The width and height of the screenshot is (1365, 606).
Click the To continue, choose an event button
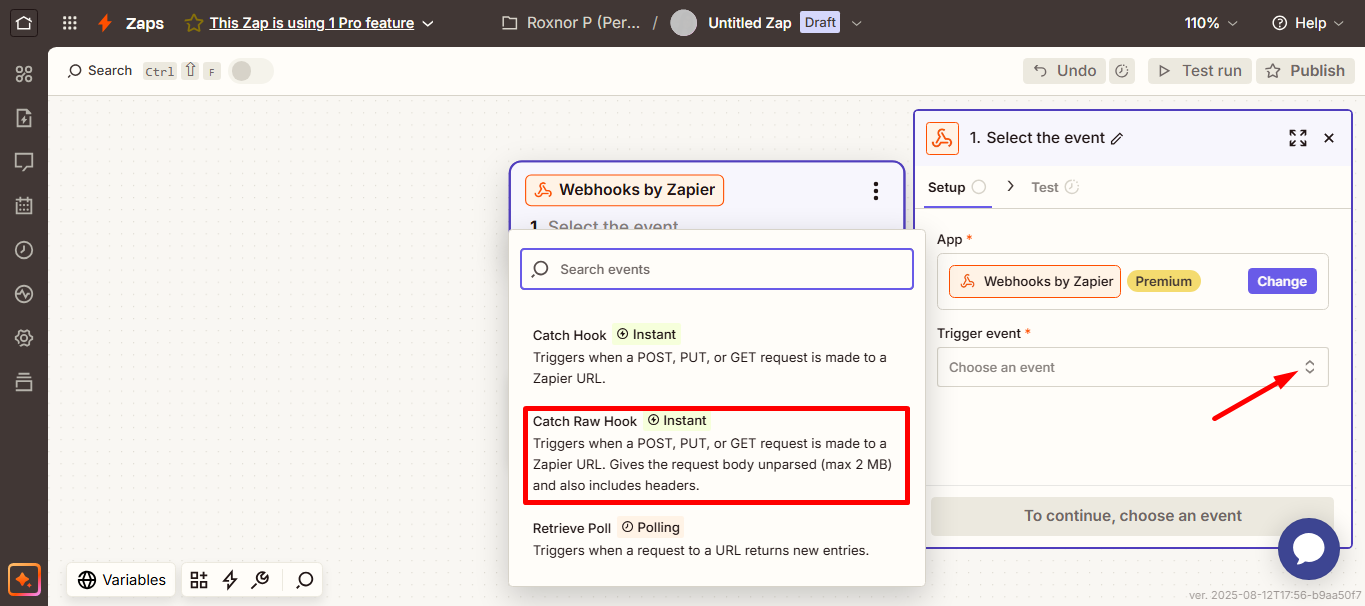1132,516
